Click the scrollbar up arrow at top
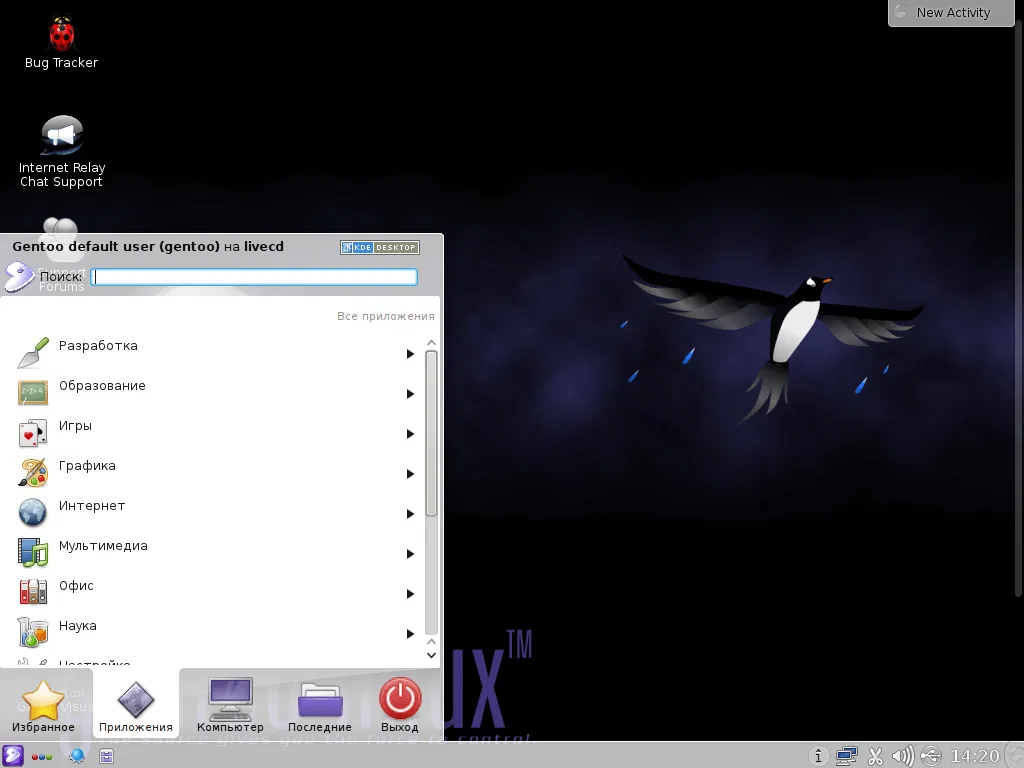The width and height of the screenshot is (1024, 768). pyautogui.click(x=431, y=343)
